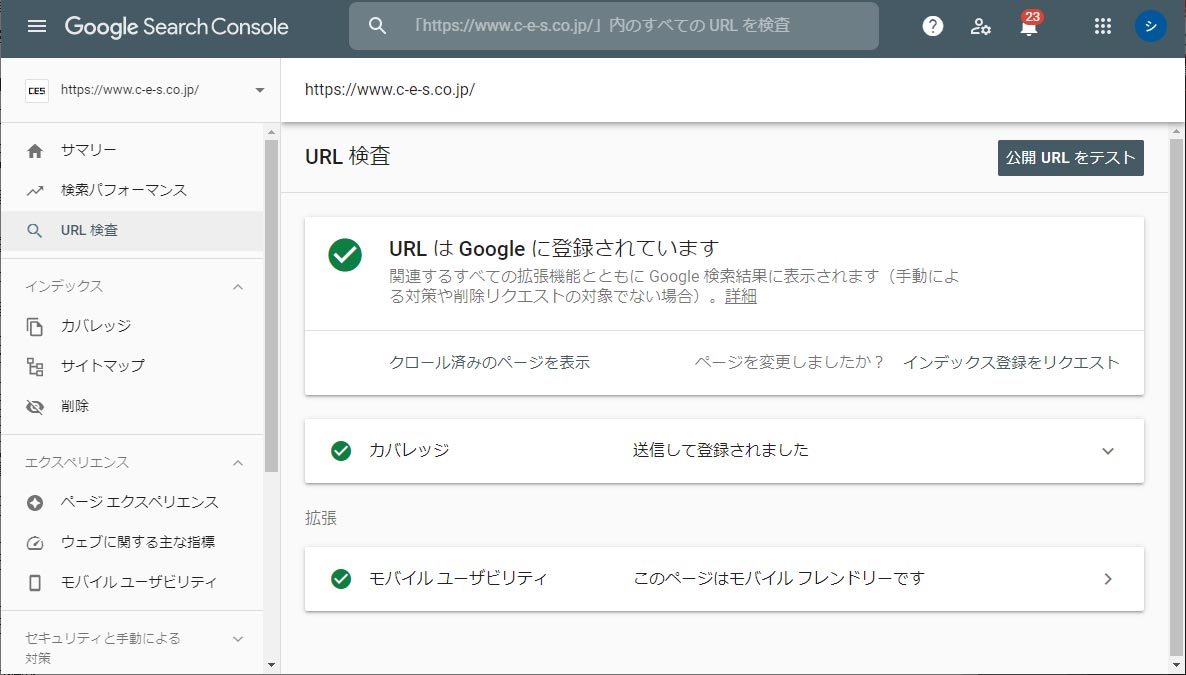Viewport: 1186px width, 675px height.
Task: Click the sitemap tree icon beside サイトマップ
Action: click(x=35, y=366)
